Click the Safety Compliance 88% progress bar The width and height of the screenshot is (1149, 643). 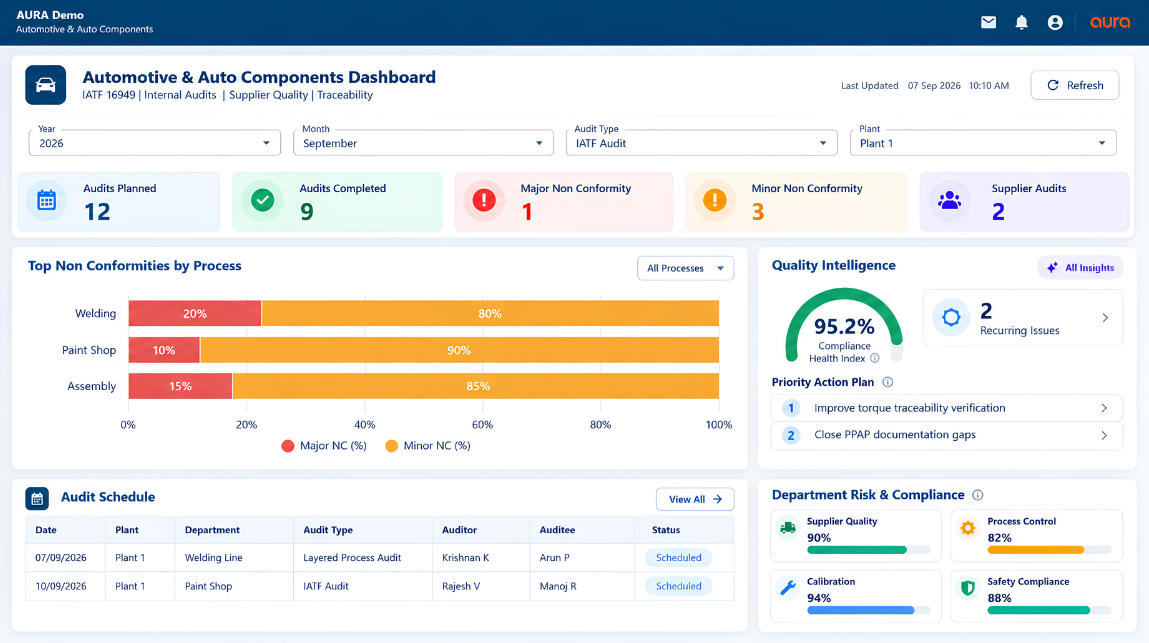1049,610
